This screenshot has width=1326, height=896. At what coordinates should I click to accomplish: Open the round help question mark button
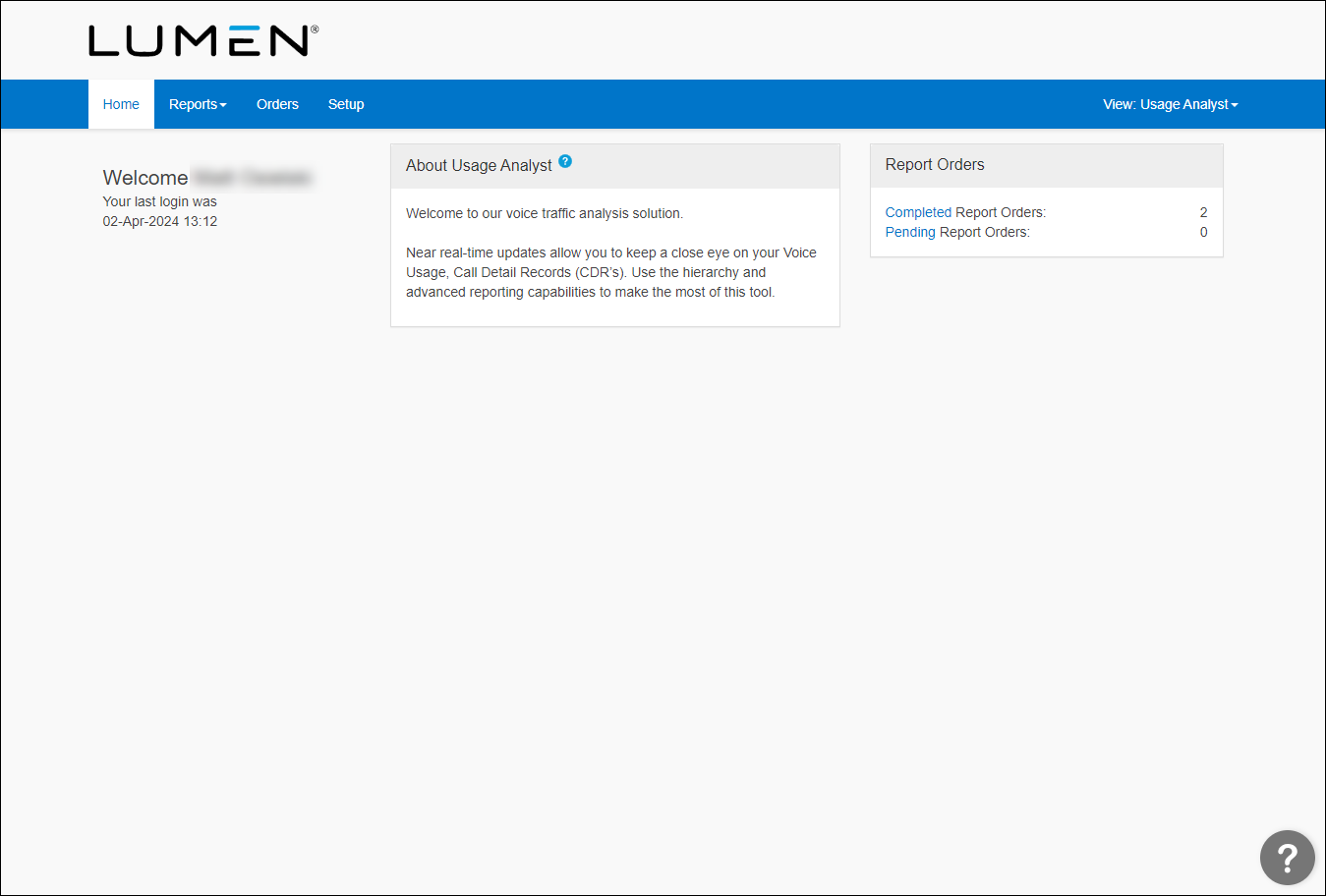pos(1287,858)
